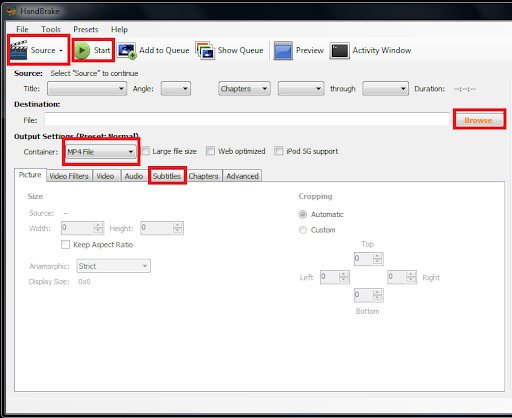Select the Custom cropping radio button
The width and height of the screenshot is (512, 418).
[x=303, y=230]
